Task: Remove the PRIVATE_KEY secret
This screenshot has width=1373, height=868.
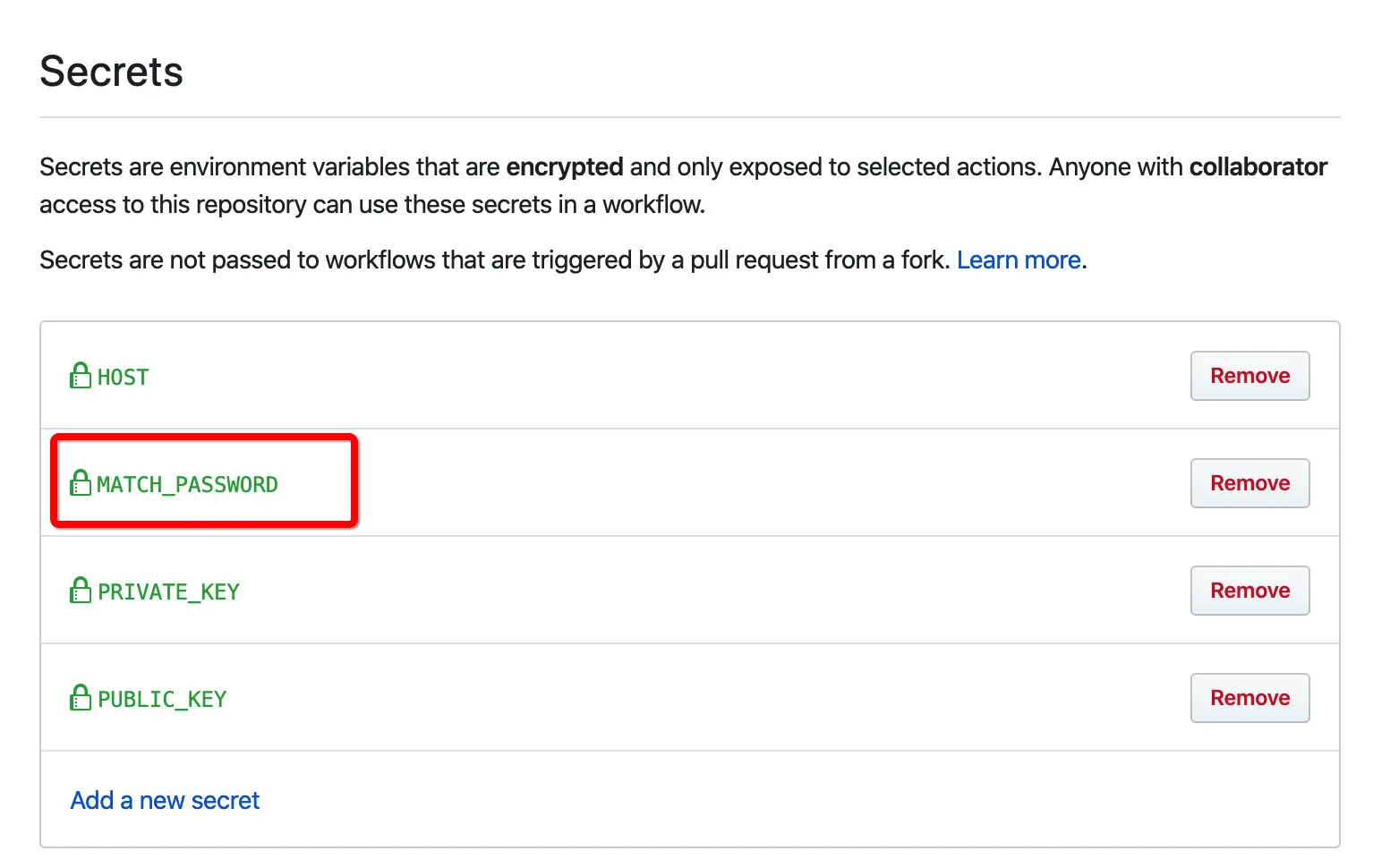Action: pyautogui.click(x=1249, y=591)
